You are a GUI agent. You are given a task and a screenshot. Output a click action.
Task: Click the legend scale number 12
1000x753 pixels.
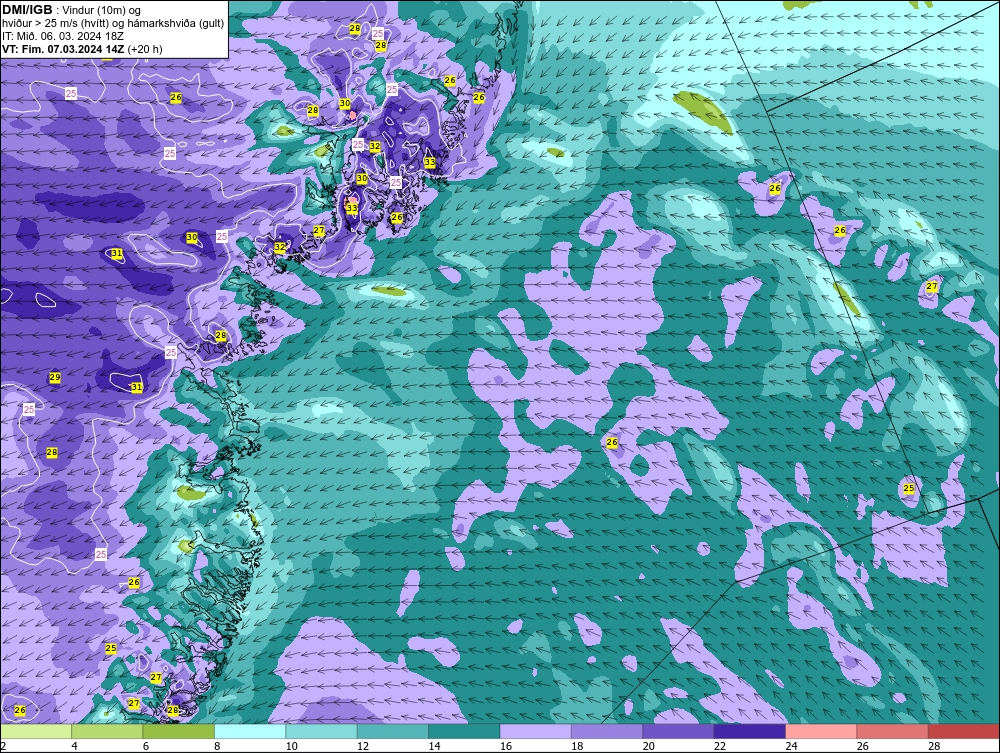[363, 746]
